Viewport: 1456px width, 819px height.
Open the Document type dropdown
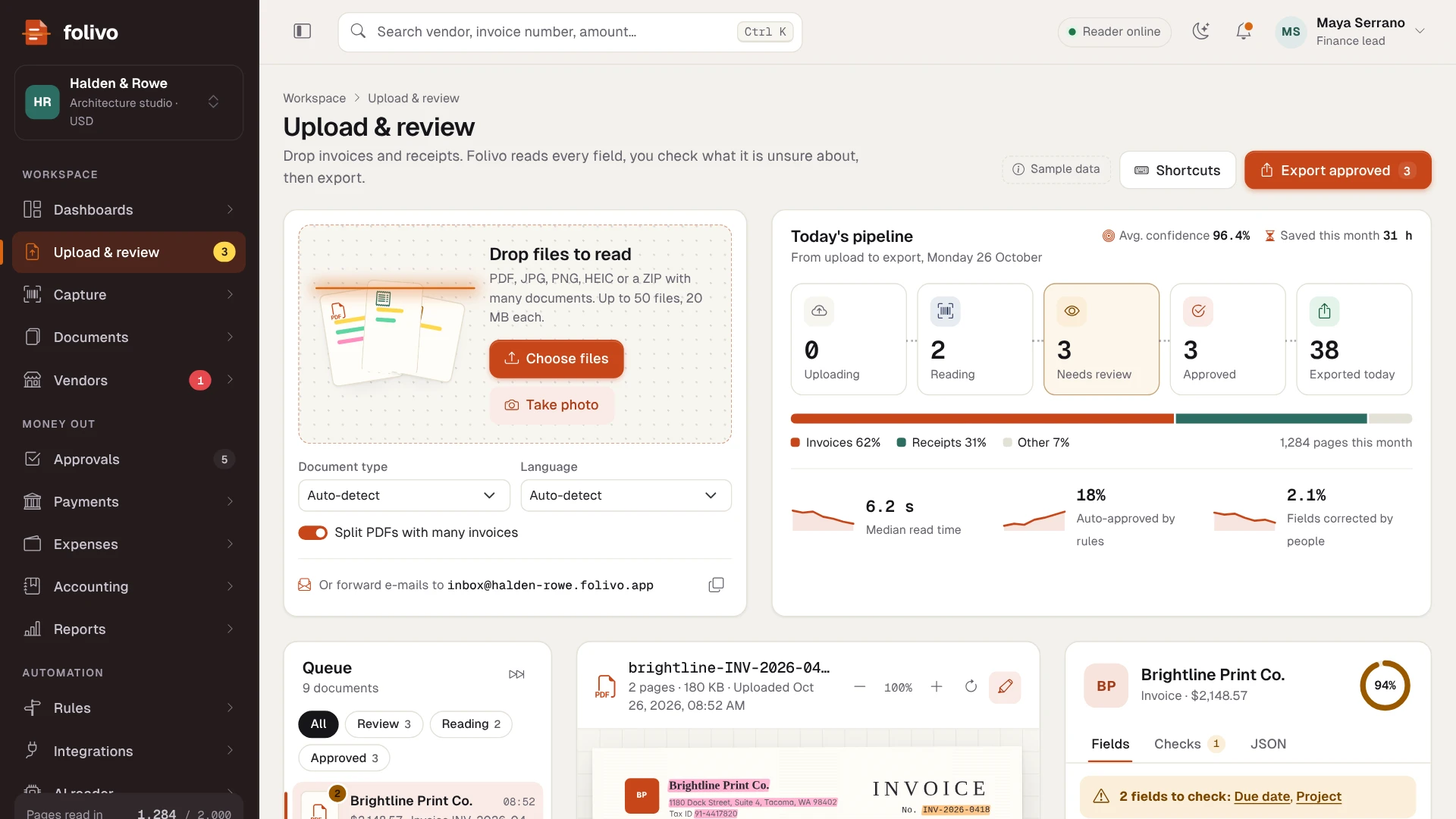coord(403,495)
